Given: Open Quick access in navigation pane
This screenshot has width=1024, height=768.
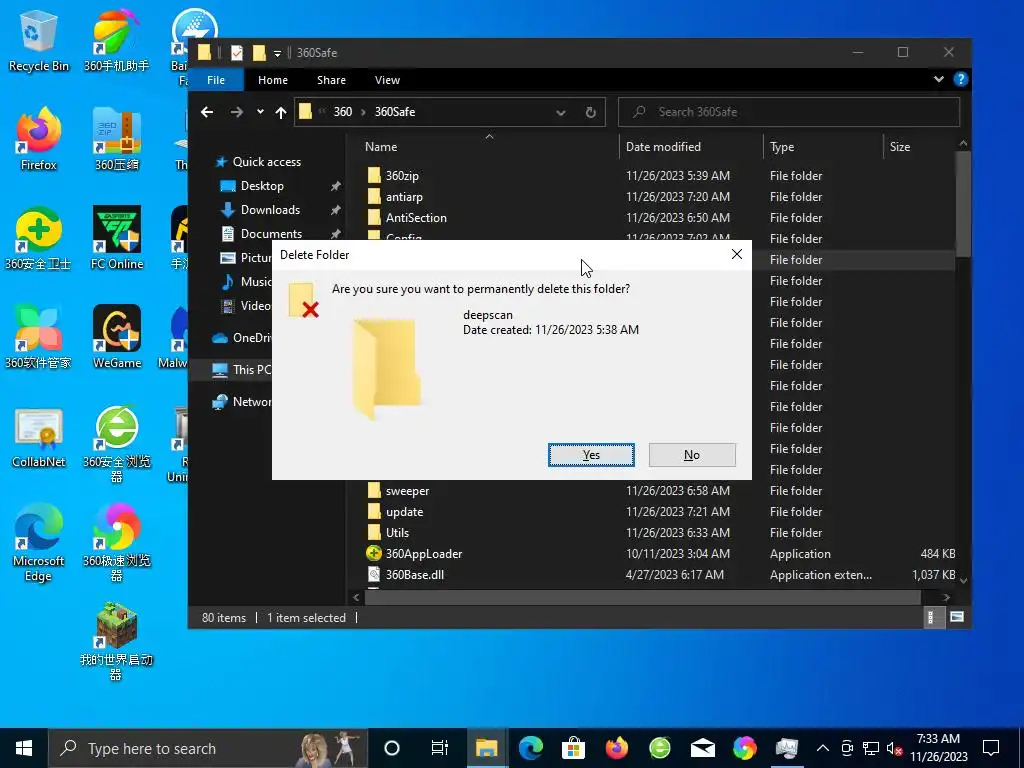Looking at the screenshot, I should pos(266,162).
